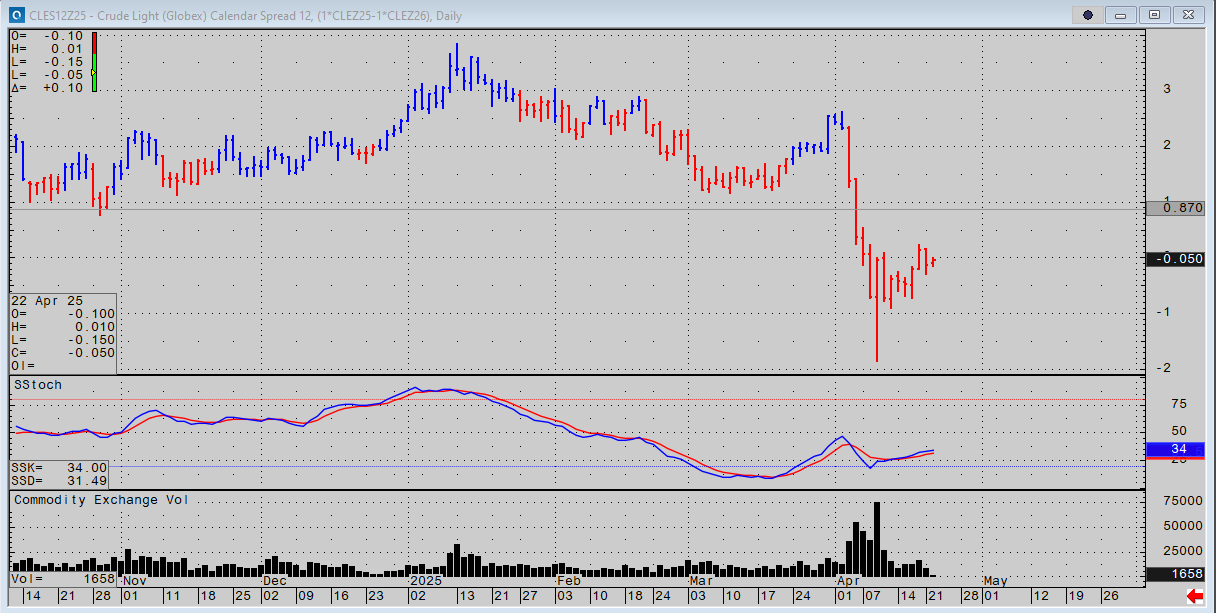Click the Dec month label on time axis

(274, 580)
